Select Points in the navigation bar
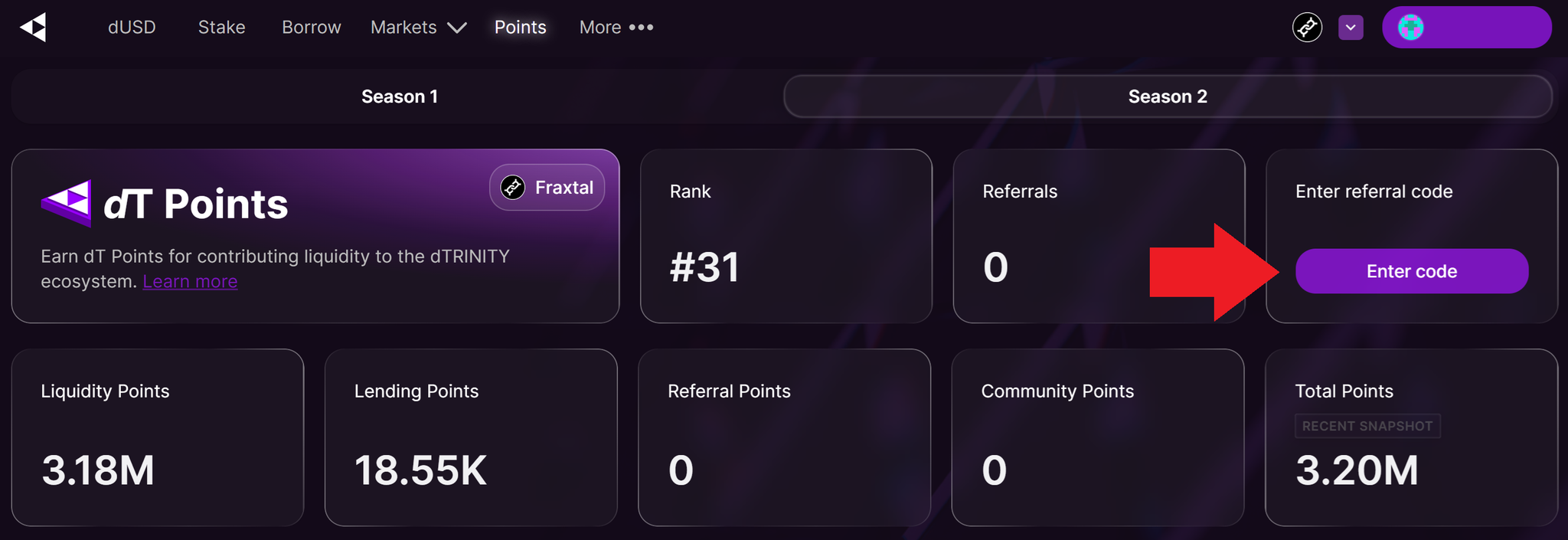The width and height of the screenshot is (1568, 540). [x=520, y=28]
